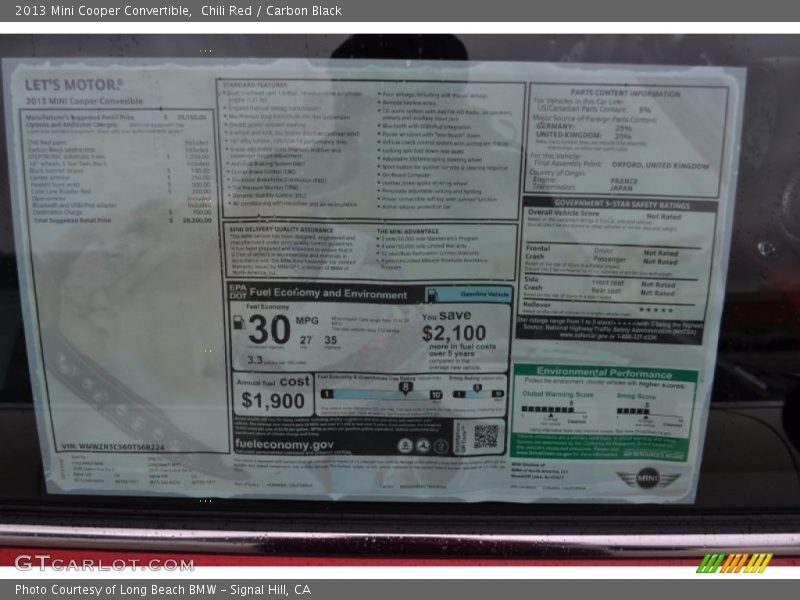
Task: Click the 'Global Warming Score' label
Action: tap(558, 394)
